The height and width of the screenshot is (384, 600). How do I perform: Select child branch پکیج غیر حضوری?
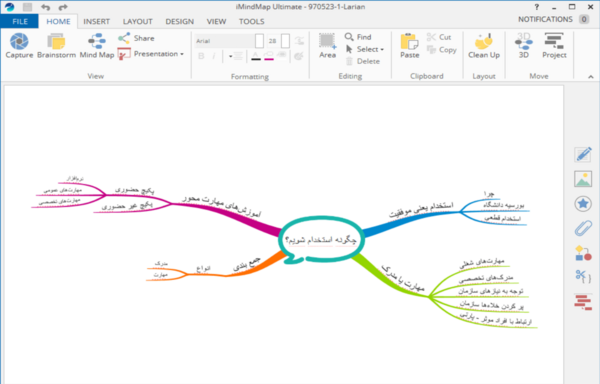pos(127,206)
